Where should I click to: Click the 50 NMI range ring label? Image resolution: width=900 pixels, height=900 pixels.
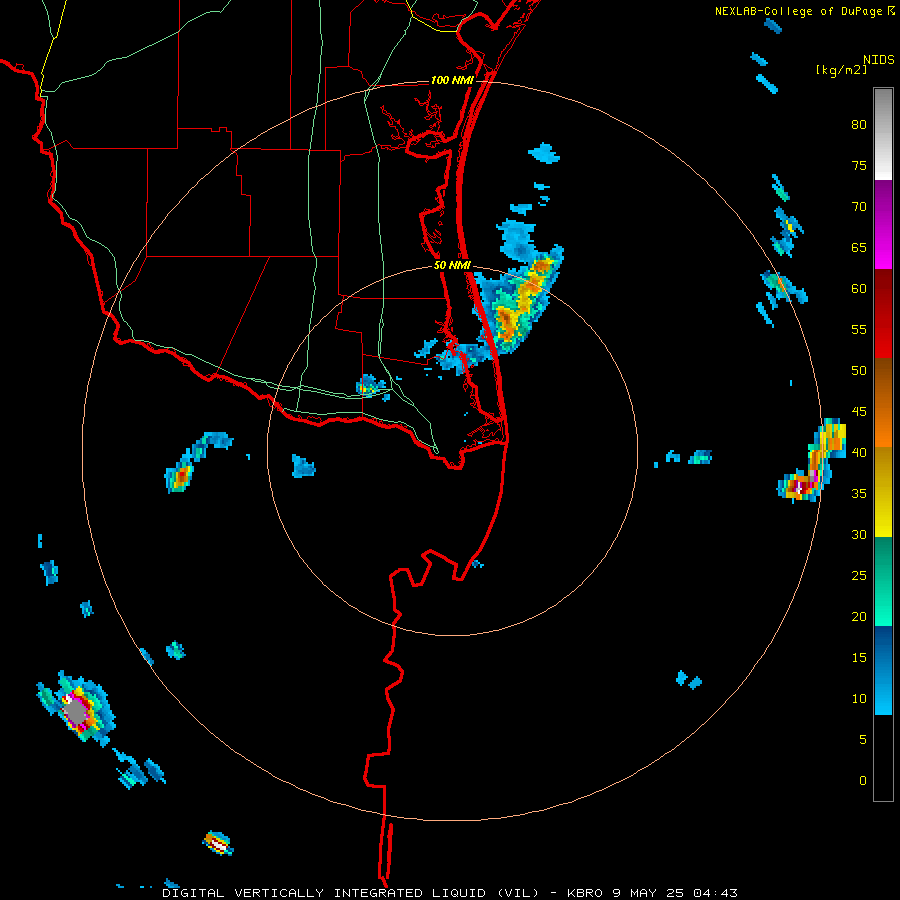pos(452,265)
